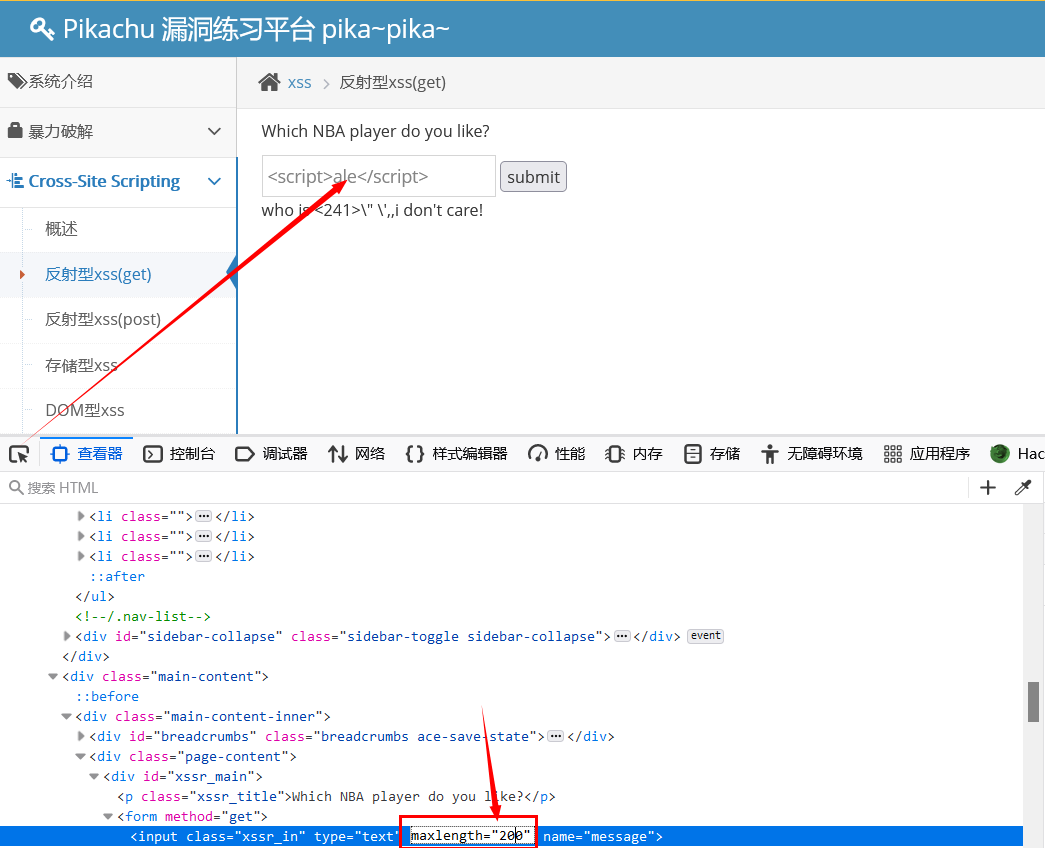The height and width of the screenshot is (848, 1045).
Task: Switch to the 调试器 debugger tab
Action: point(271,454)
